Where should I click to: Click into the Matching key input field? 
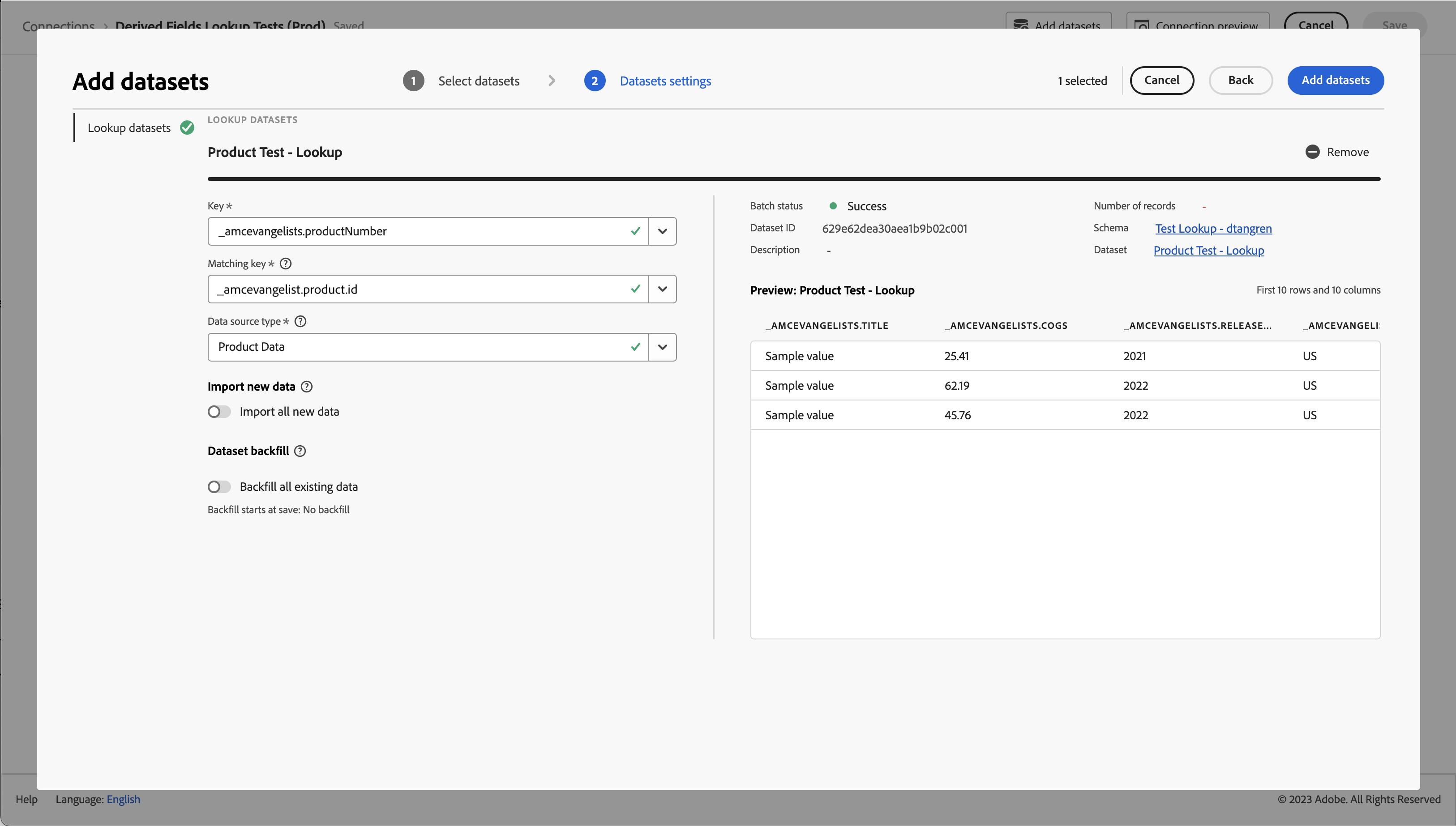coord(420,290)
